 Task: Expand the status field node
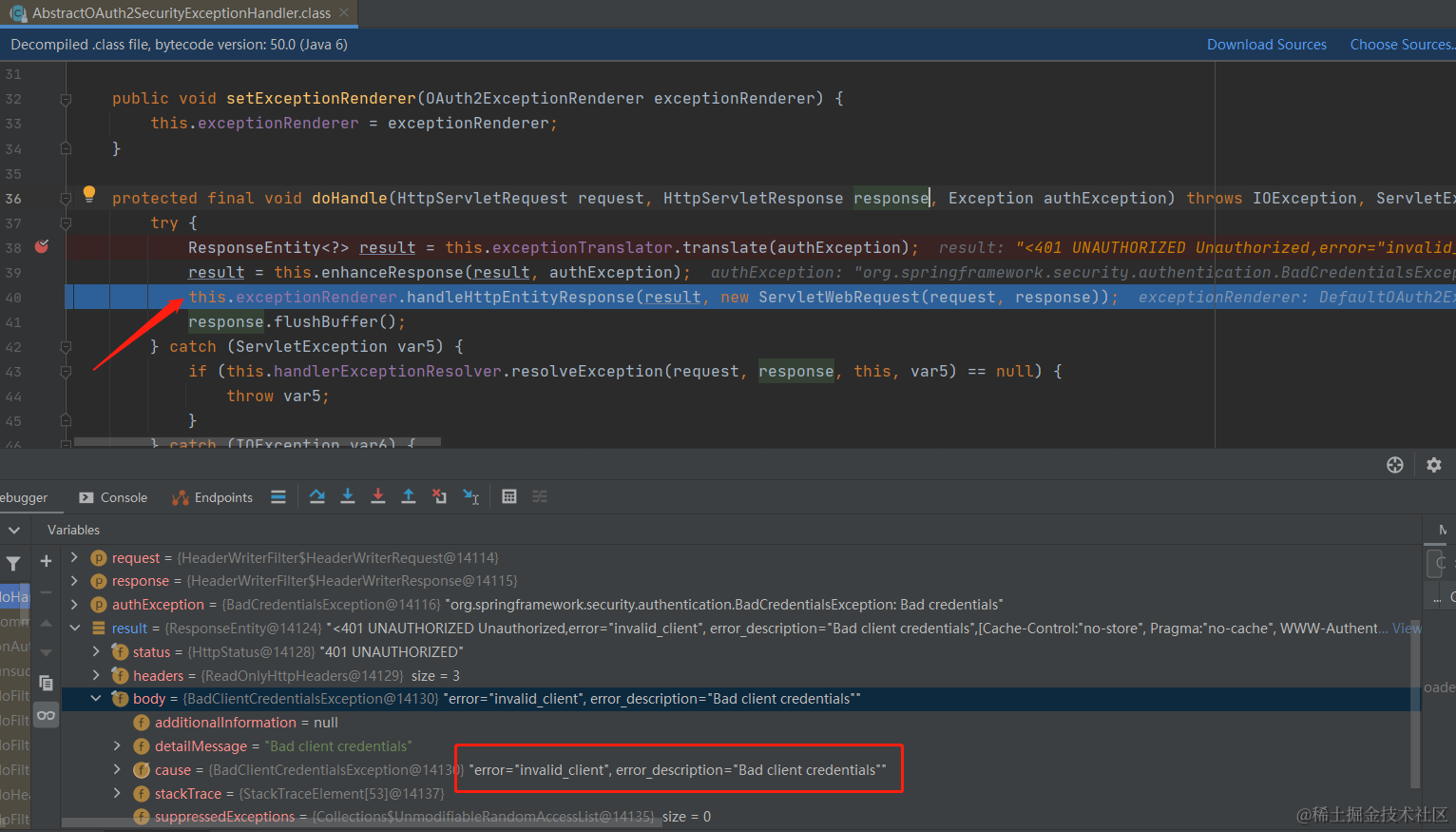click(96, 651)
